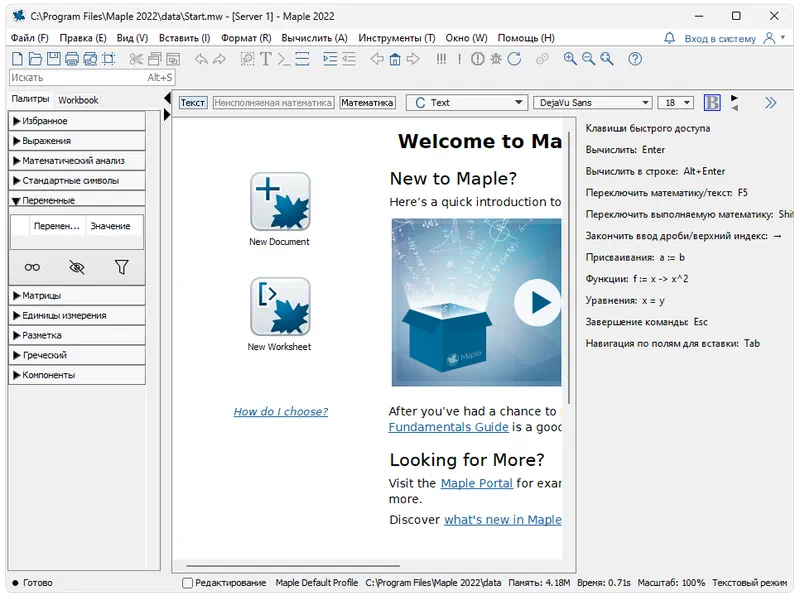This screenshot has height=600, width=800.
Task: Go forward with the right arrow icon
Action: pyautogui.click(x=413, y=59)
